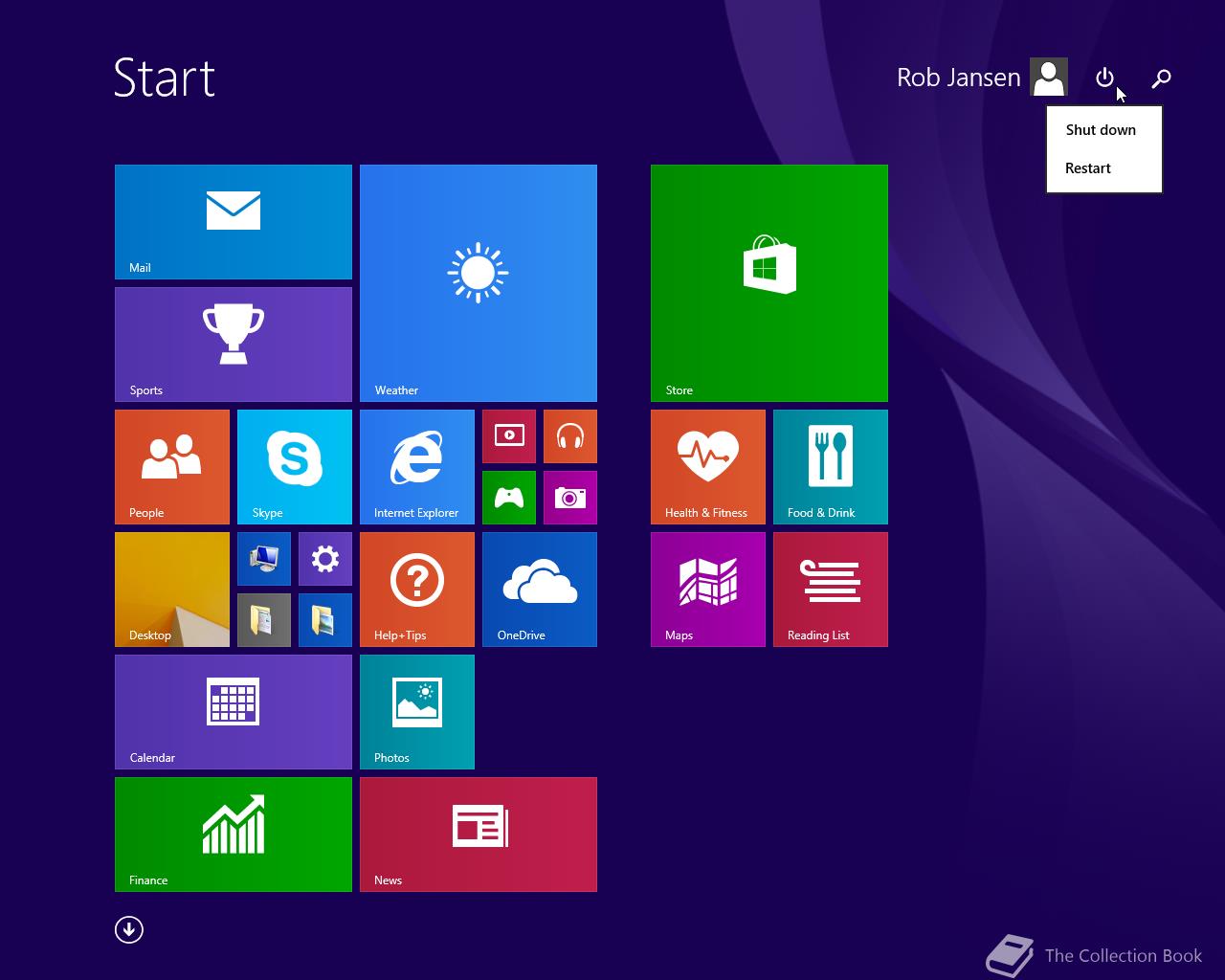This screenshot has height=980, width=1225.
Task: Open the Desktop tile
Action: pyautogui.click(x=172, y=590)
